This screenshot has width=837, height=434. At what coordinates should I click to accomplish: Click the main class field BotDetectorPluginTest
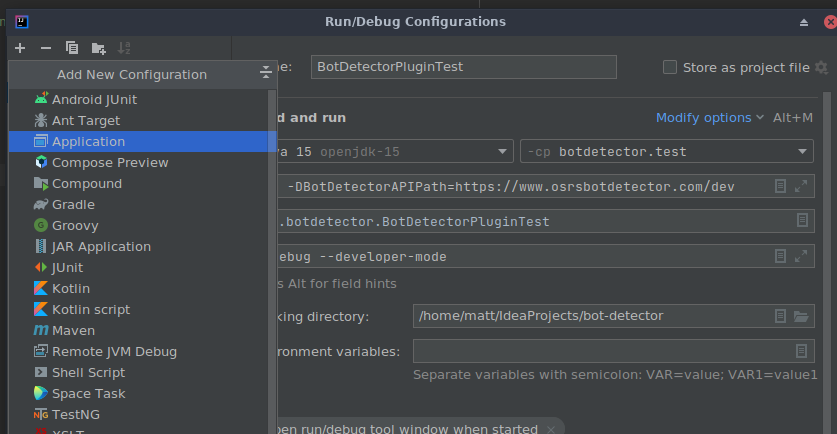[546, 221]
